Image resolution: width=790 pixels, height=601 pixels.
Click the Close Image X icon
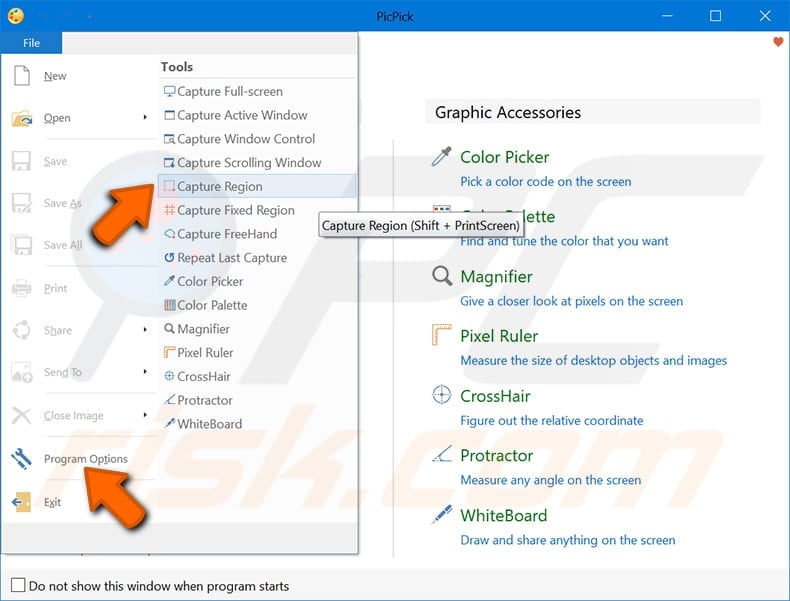tap(22, 416)
